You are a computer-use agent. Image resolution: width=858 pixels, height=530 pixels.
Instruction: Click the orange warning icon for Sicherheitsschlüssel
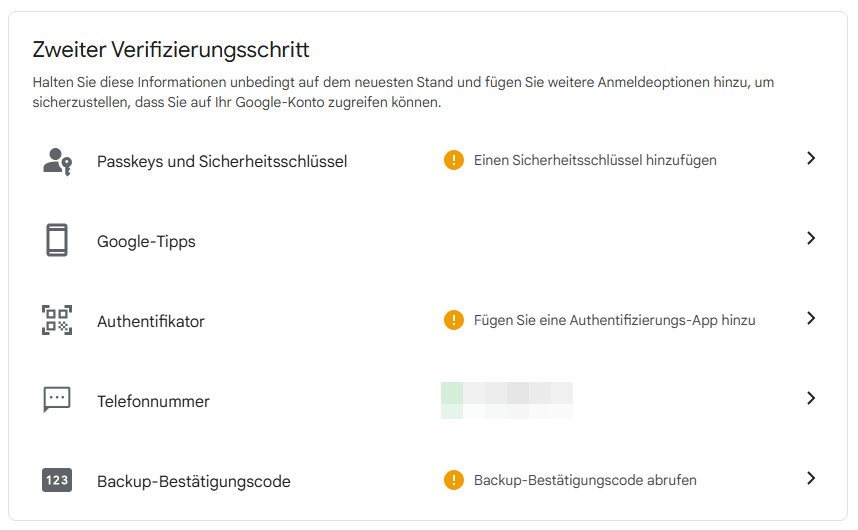(x=454, y=160)
